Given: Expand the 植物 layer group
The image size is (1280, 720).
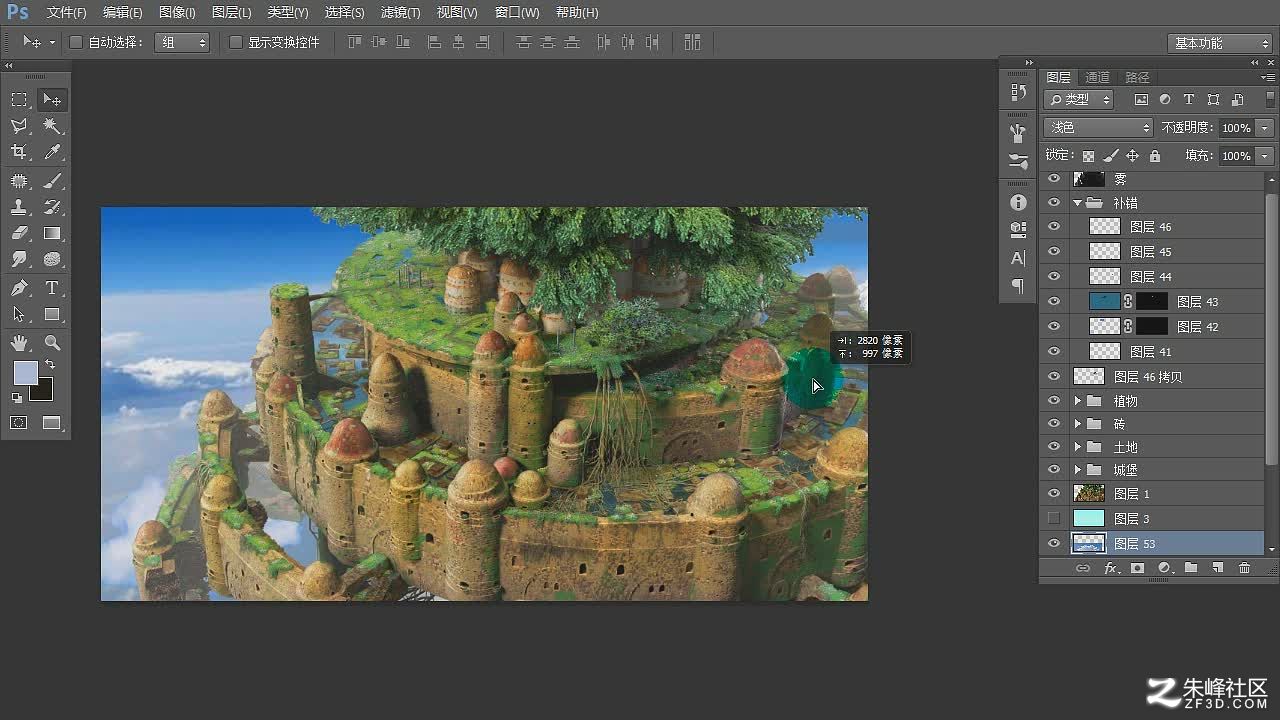Looking at the screenshot, I should (1077, 401).
